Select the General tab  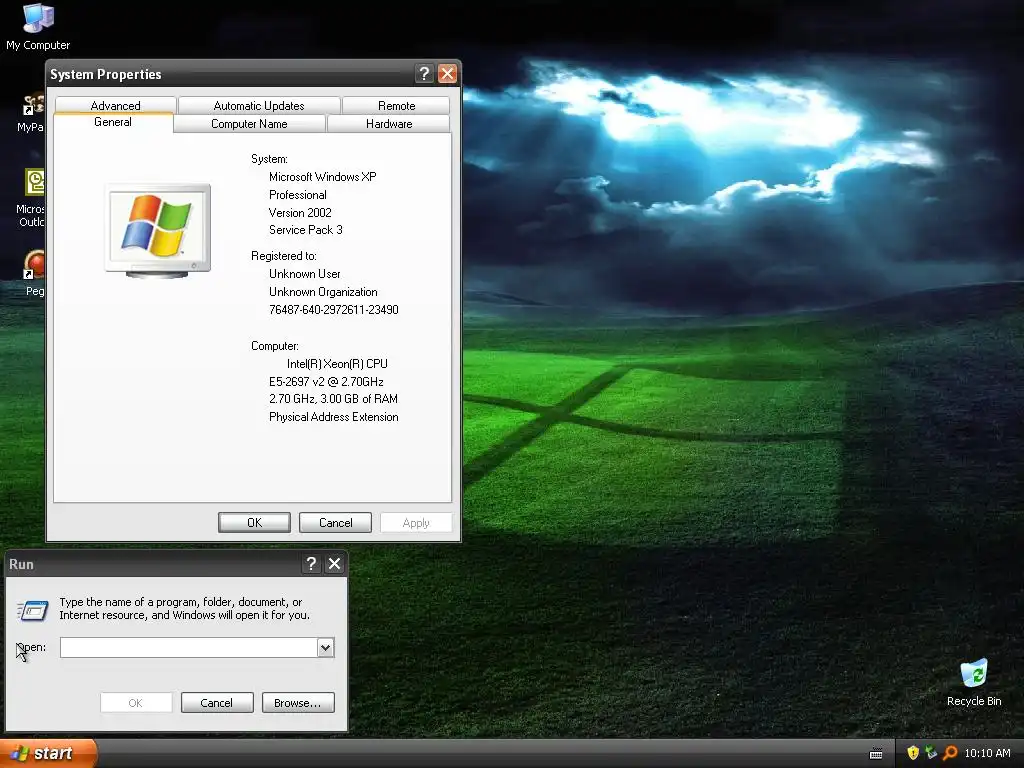[113, 122]
